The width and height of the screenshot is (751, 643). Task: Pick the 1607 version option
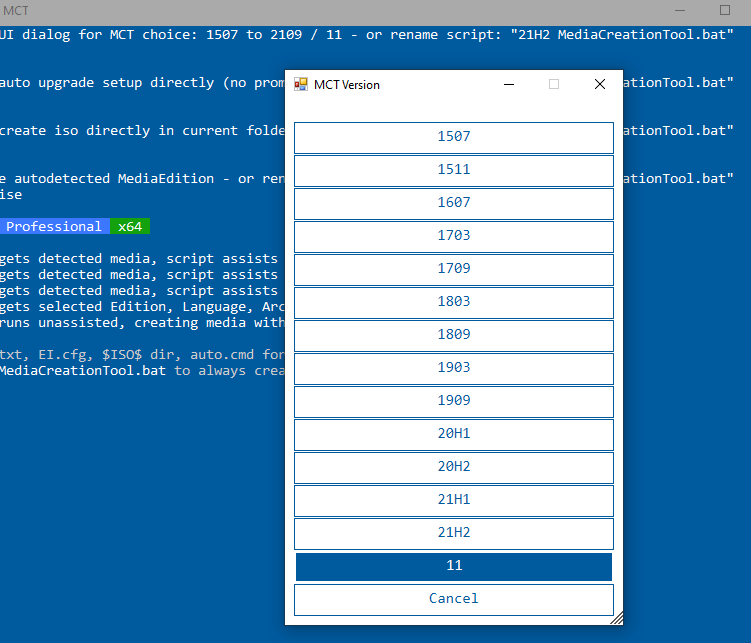454,203
